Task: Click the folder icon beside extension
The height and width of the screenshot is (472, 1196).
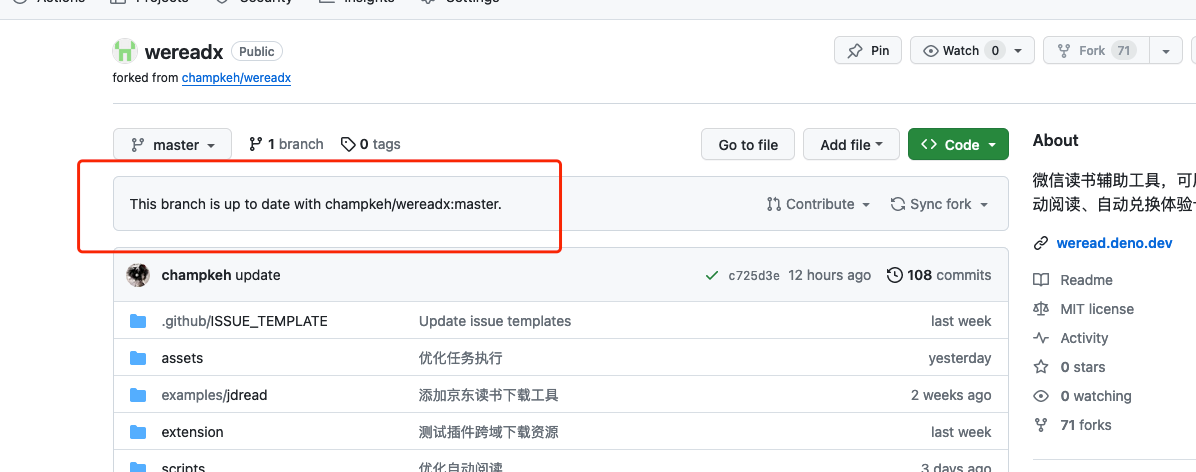Action: 138,432
